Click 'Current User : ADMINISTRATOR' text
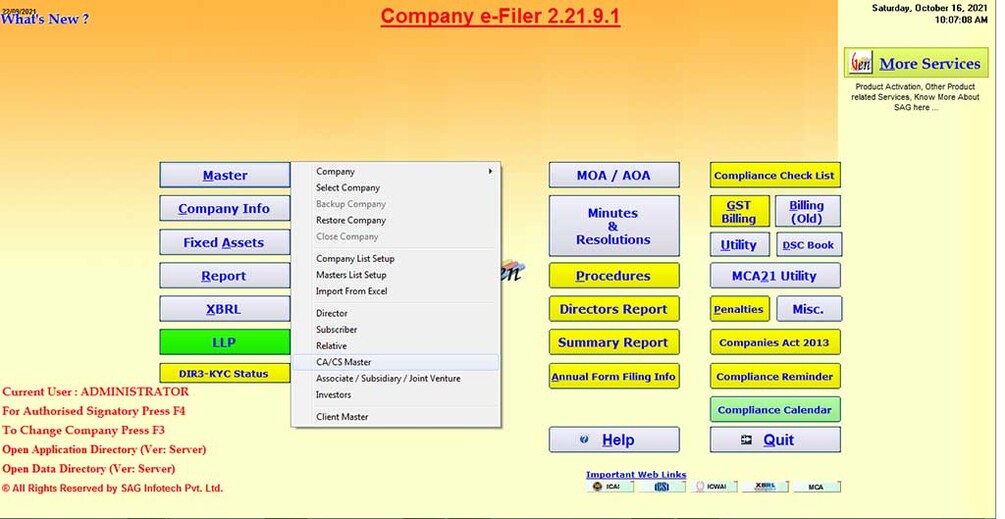Screen dimensions: 1005x519 (96, 391)
